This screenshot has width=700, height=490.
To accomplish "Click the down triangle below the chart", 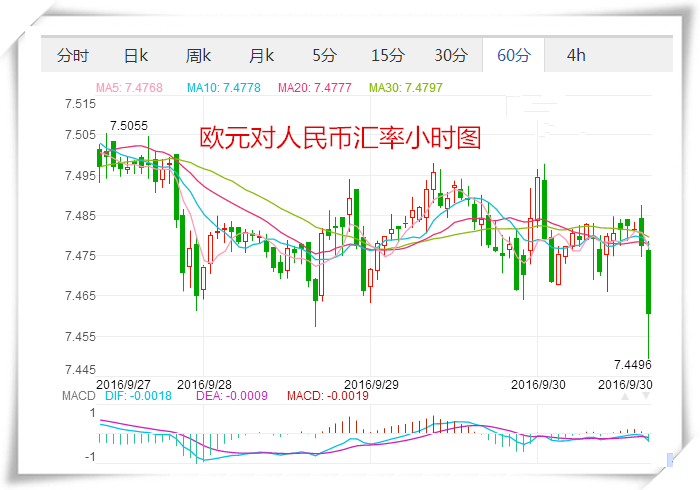I will (x=646, y=396).
